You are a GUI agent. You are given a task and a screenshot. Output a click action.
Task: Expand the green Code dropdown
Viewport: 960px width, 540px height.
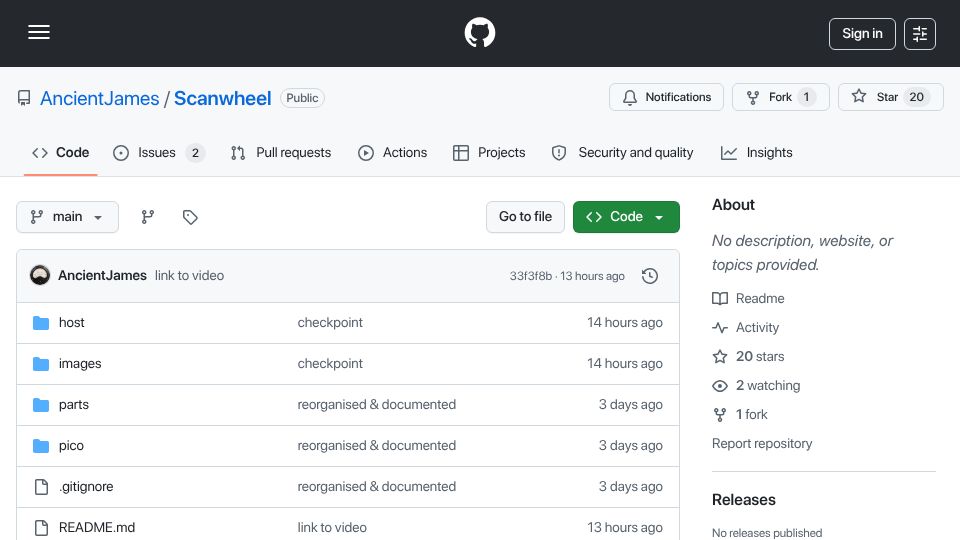tap(626, 217)
